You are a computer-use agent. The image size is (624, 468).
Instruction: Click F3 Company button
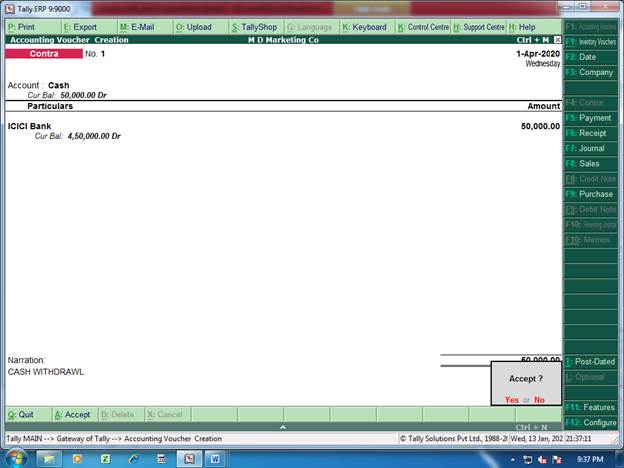pos(591,72)
